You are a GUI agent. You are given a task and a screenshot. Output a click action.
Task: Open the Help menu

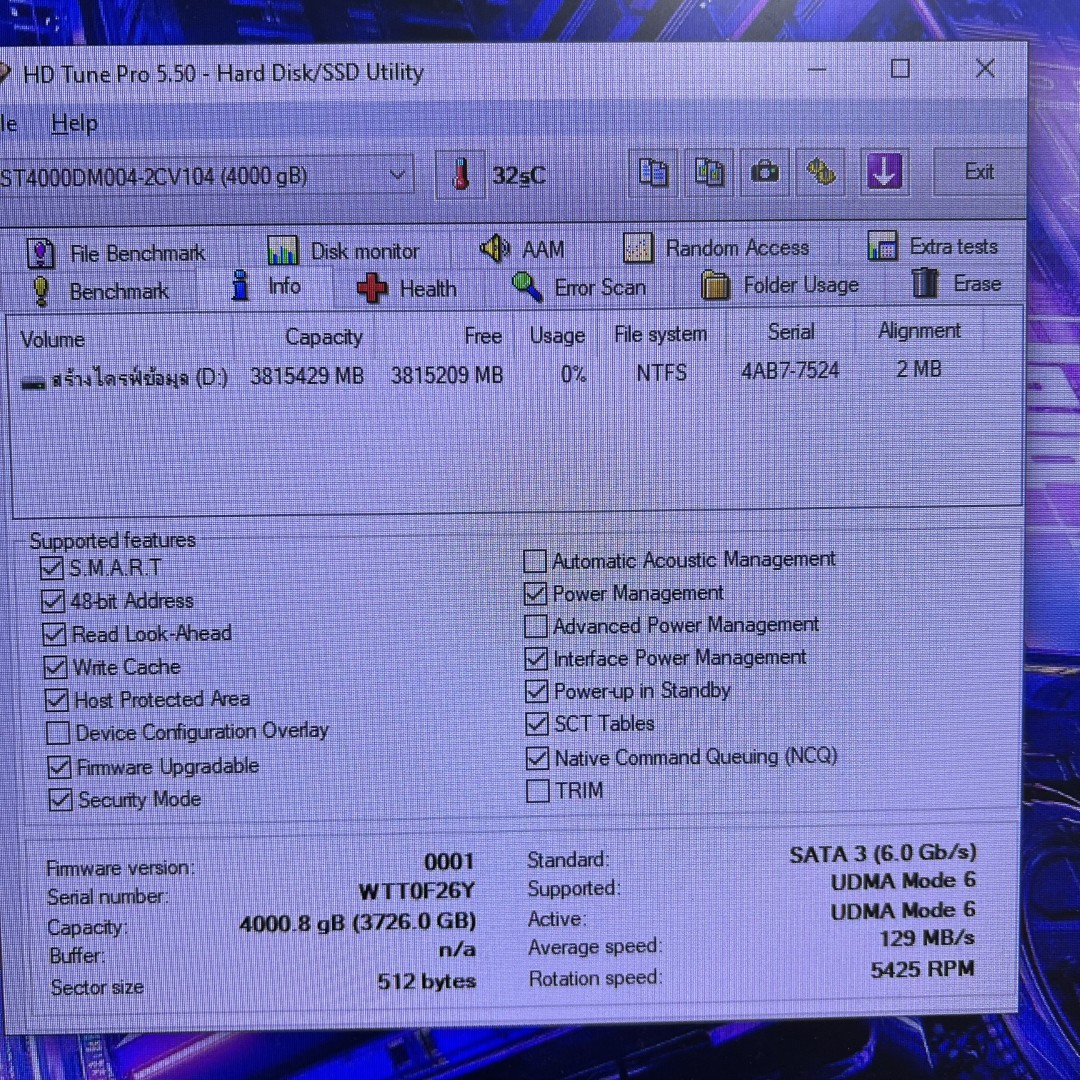pyautogui.click(x=74, y=124)
